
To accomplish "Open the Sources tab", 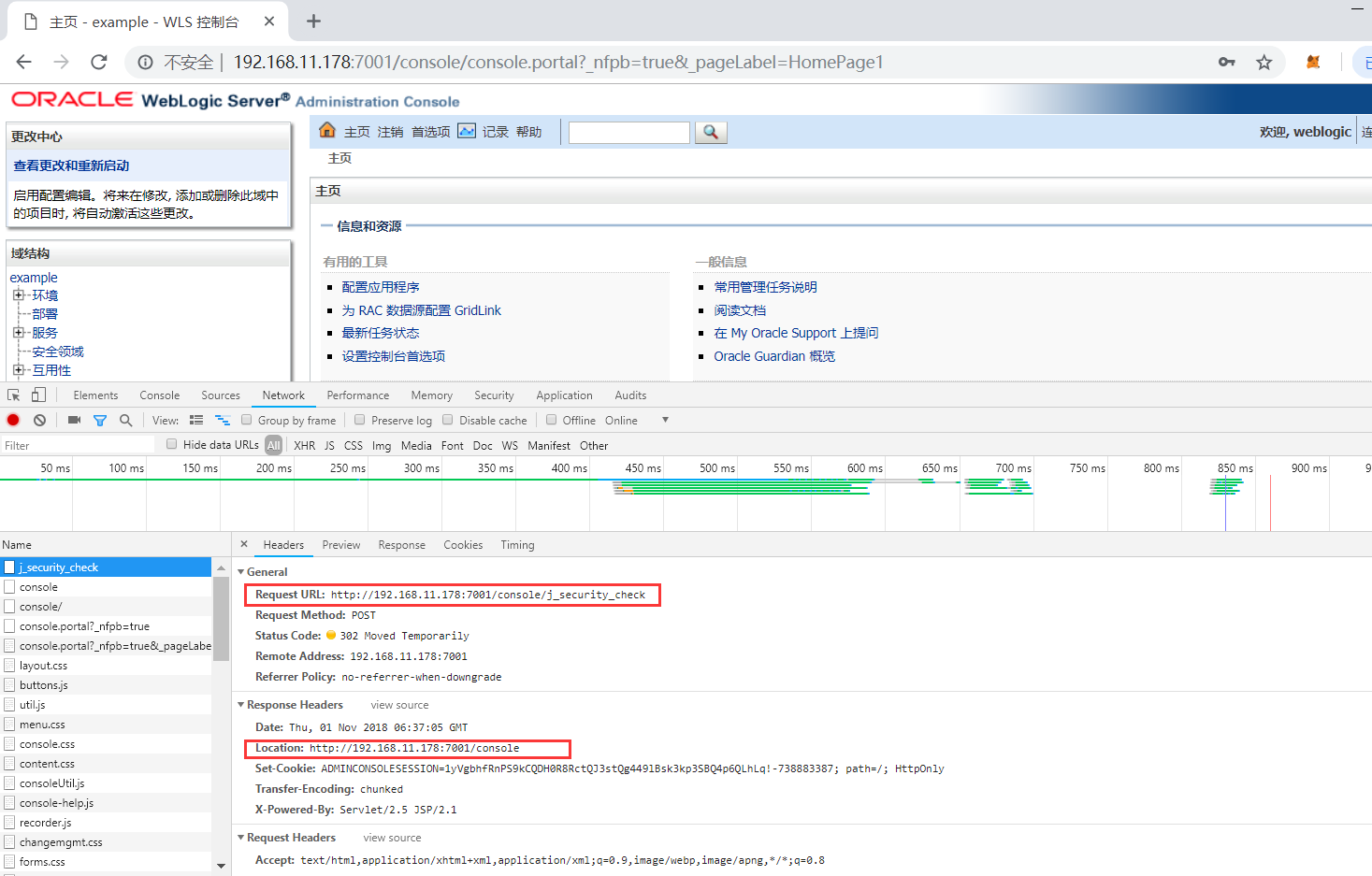I will (x=221, y=395).
